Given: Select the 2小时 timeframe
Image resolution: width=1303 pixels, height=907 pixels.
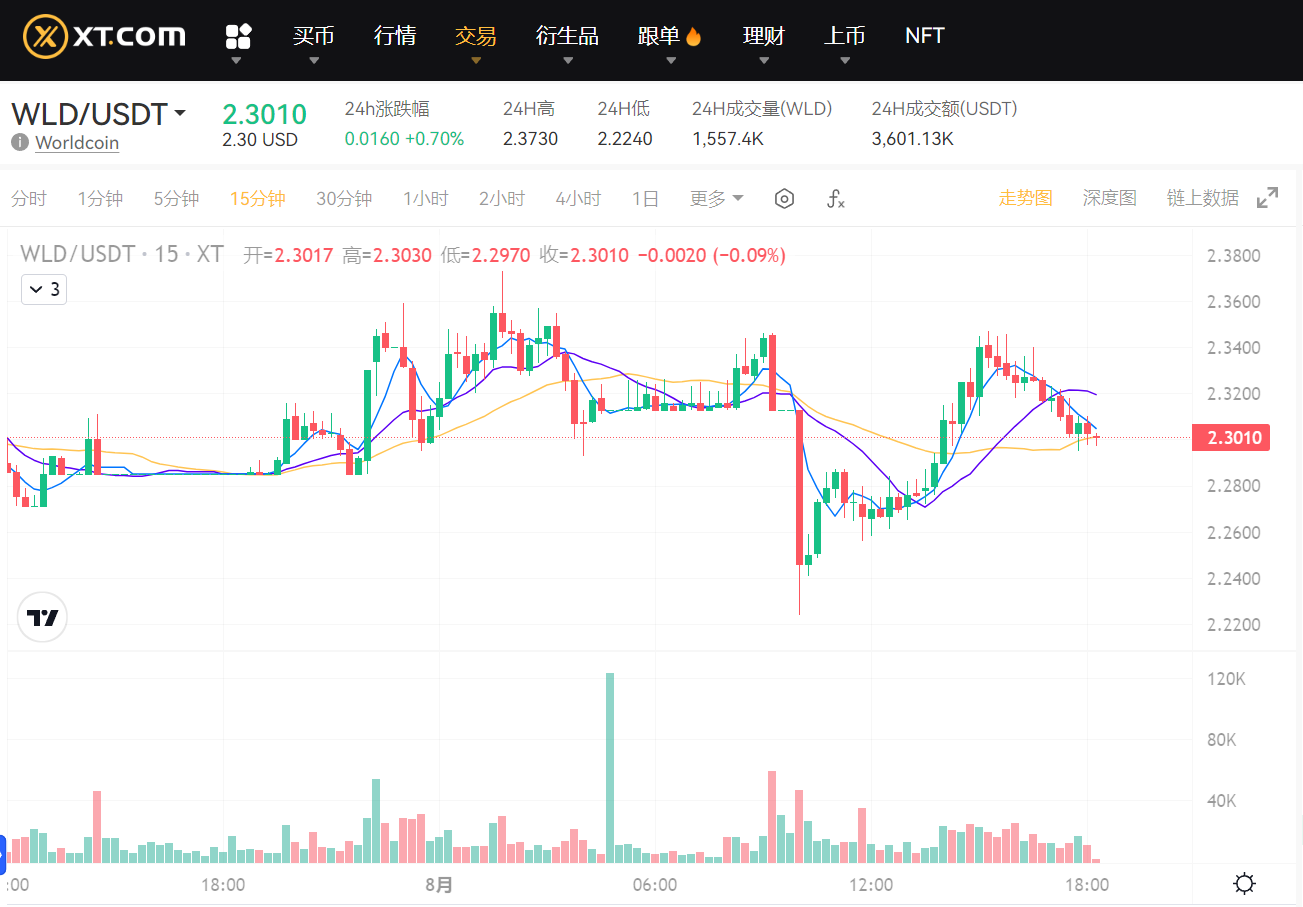Looking at the screenshot, I should click(x=502, y=199).
